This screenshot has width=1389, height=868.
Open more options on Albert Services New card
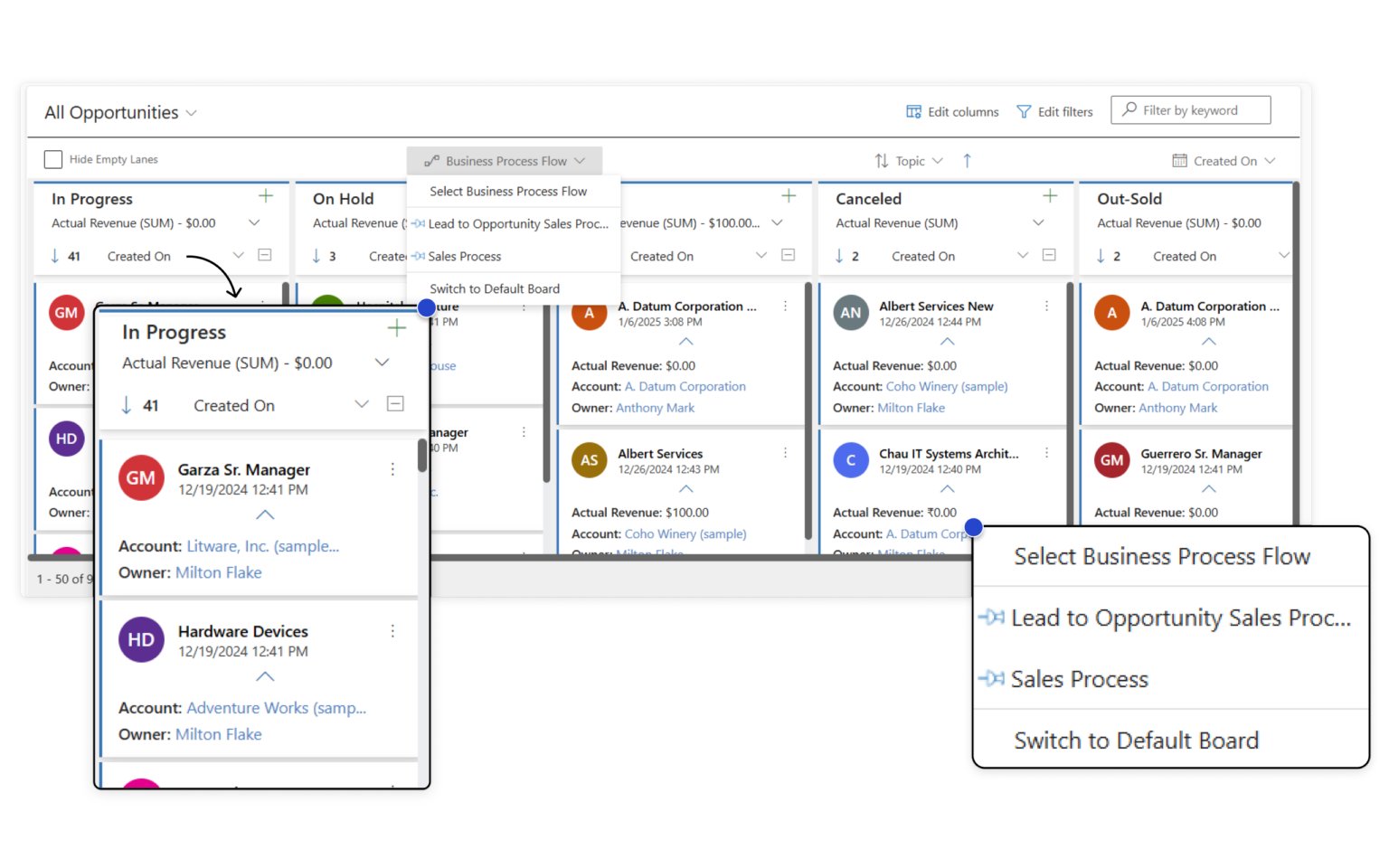1046,307
